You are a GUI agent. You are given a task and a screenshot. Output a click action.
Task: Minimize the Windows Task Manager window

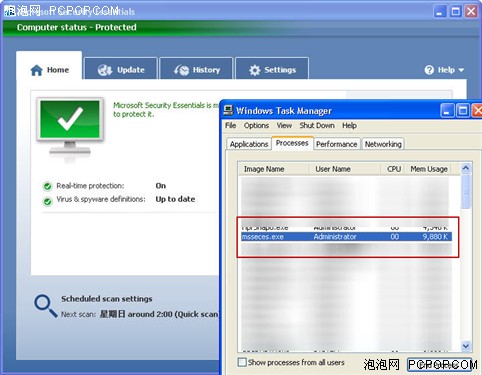tap(447, 111)
